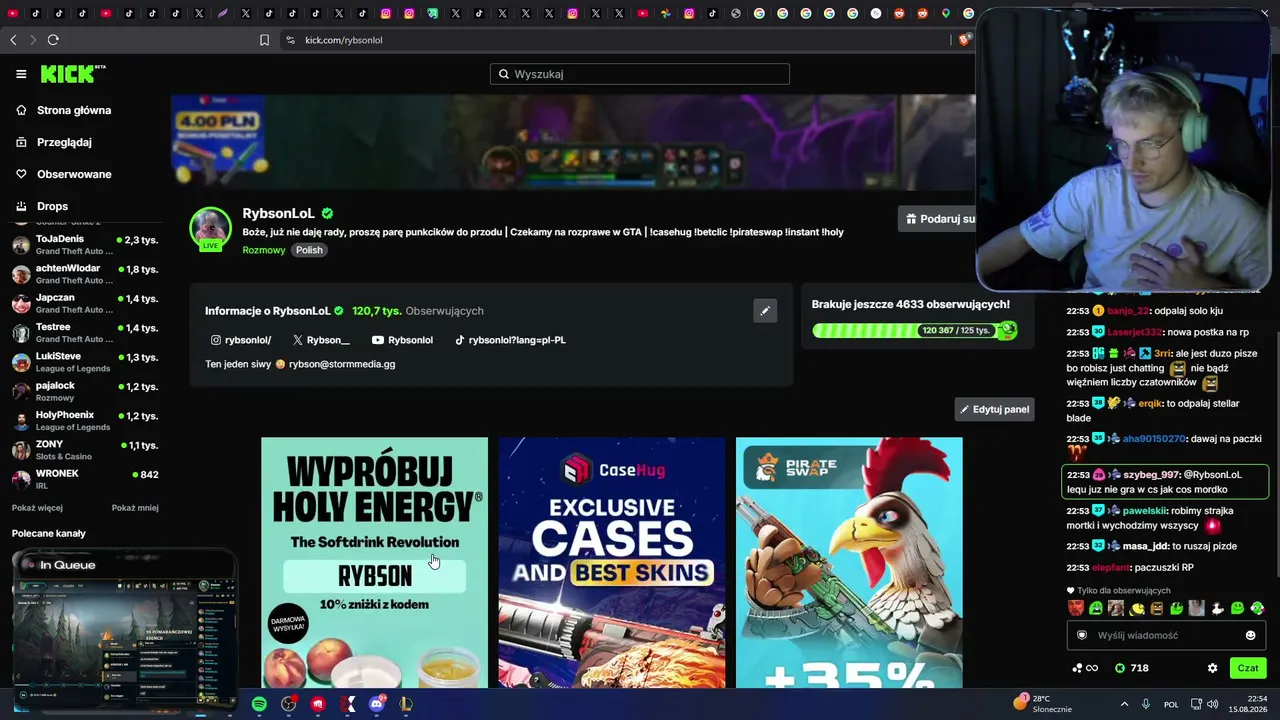Open League of Legends from the taskbar
Image resolution: width=1280 pixels, height=720 pixels.
(x=406, y=704)
